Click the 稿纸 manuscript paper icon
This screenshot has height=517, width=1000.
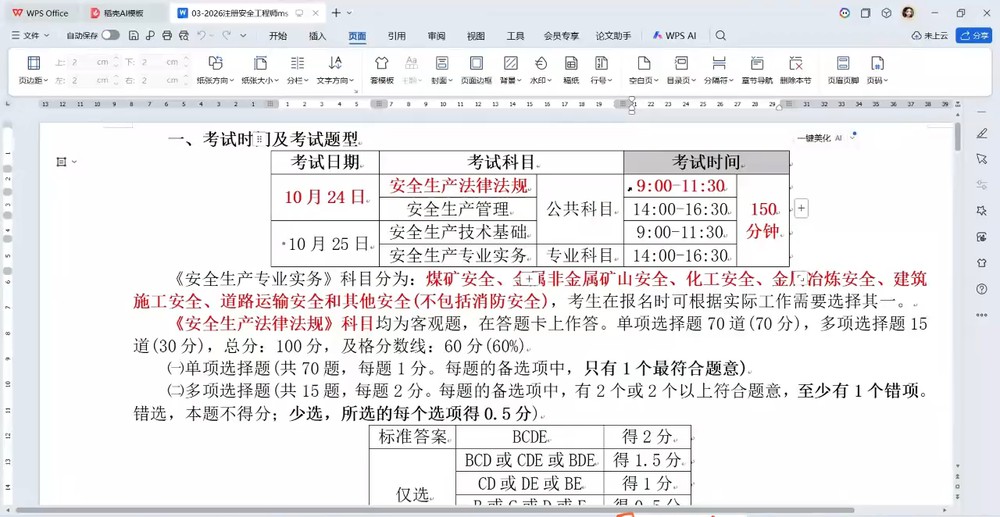point(571,69)
